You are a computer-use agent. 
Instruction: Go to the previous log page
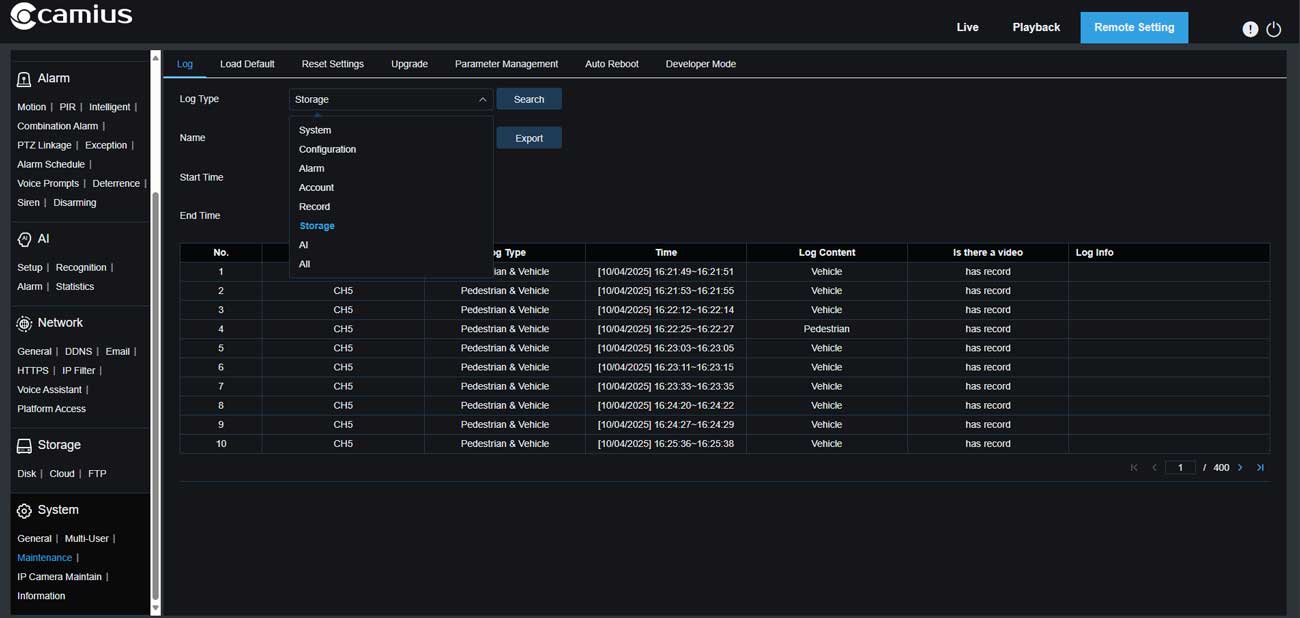click(x=1154, y=468)
